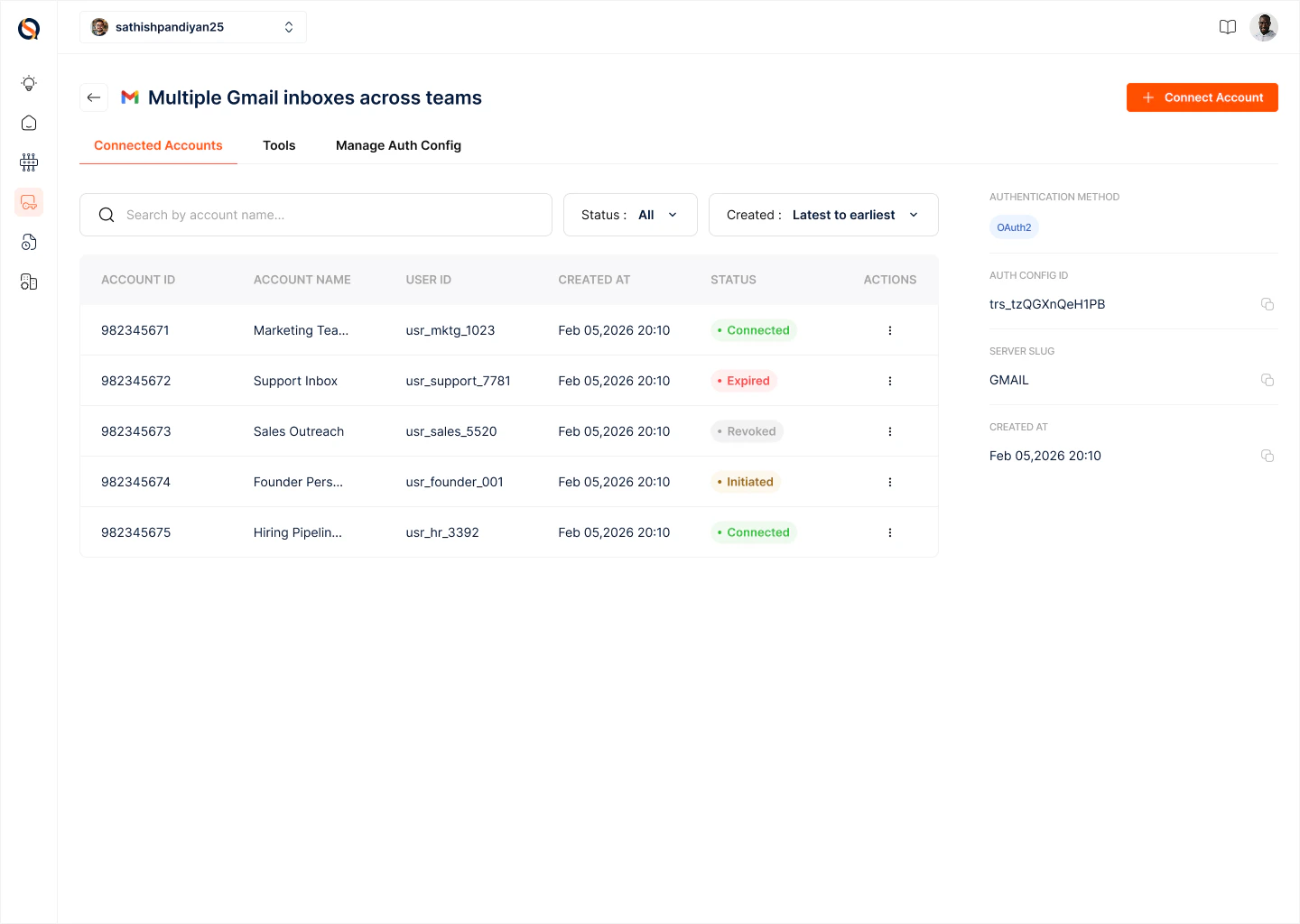Click the Marketing Tea... account name
This screenshot has height=924, width=1300.
301,330
